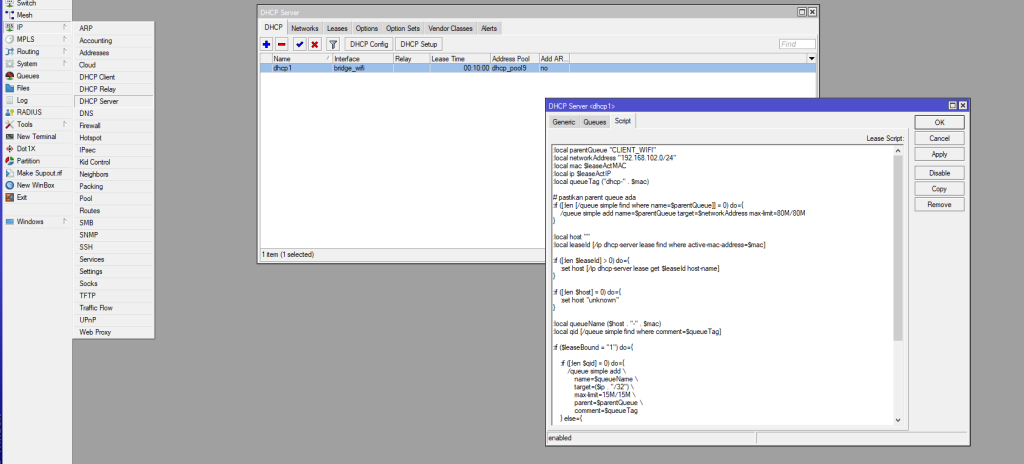1024x464 pixels.
Task: Switch to the Alerts tab
Action: pyautogui.click(x=488, y=29)
